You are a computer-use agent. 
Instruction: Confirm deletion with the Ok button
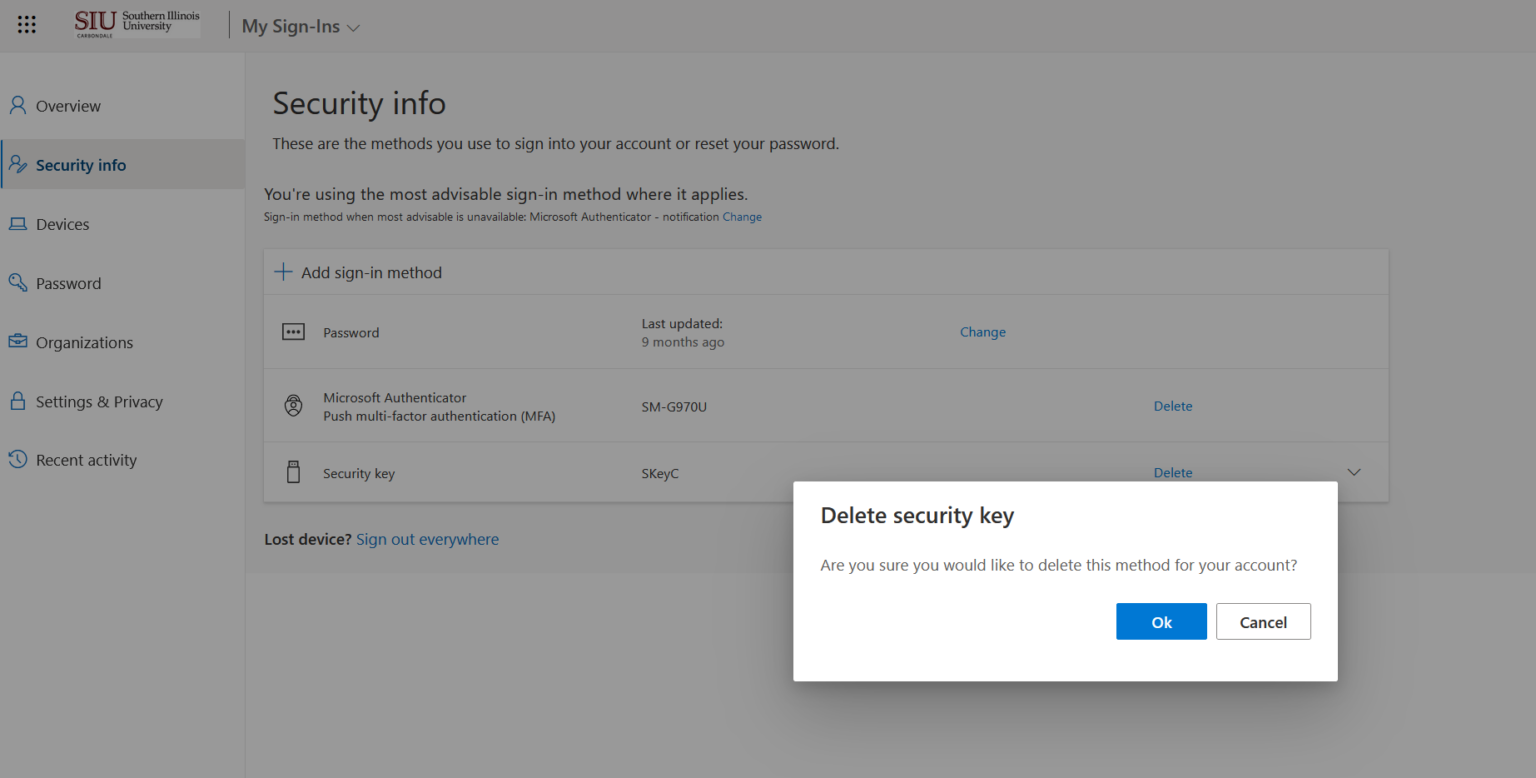pos(1161,621)
